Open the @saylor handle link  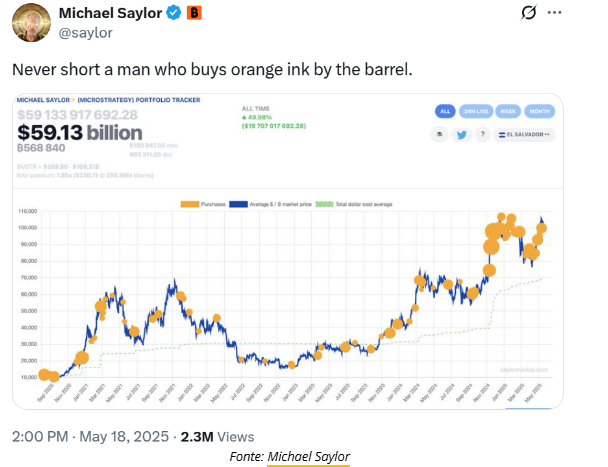85,33
